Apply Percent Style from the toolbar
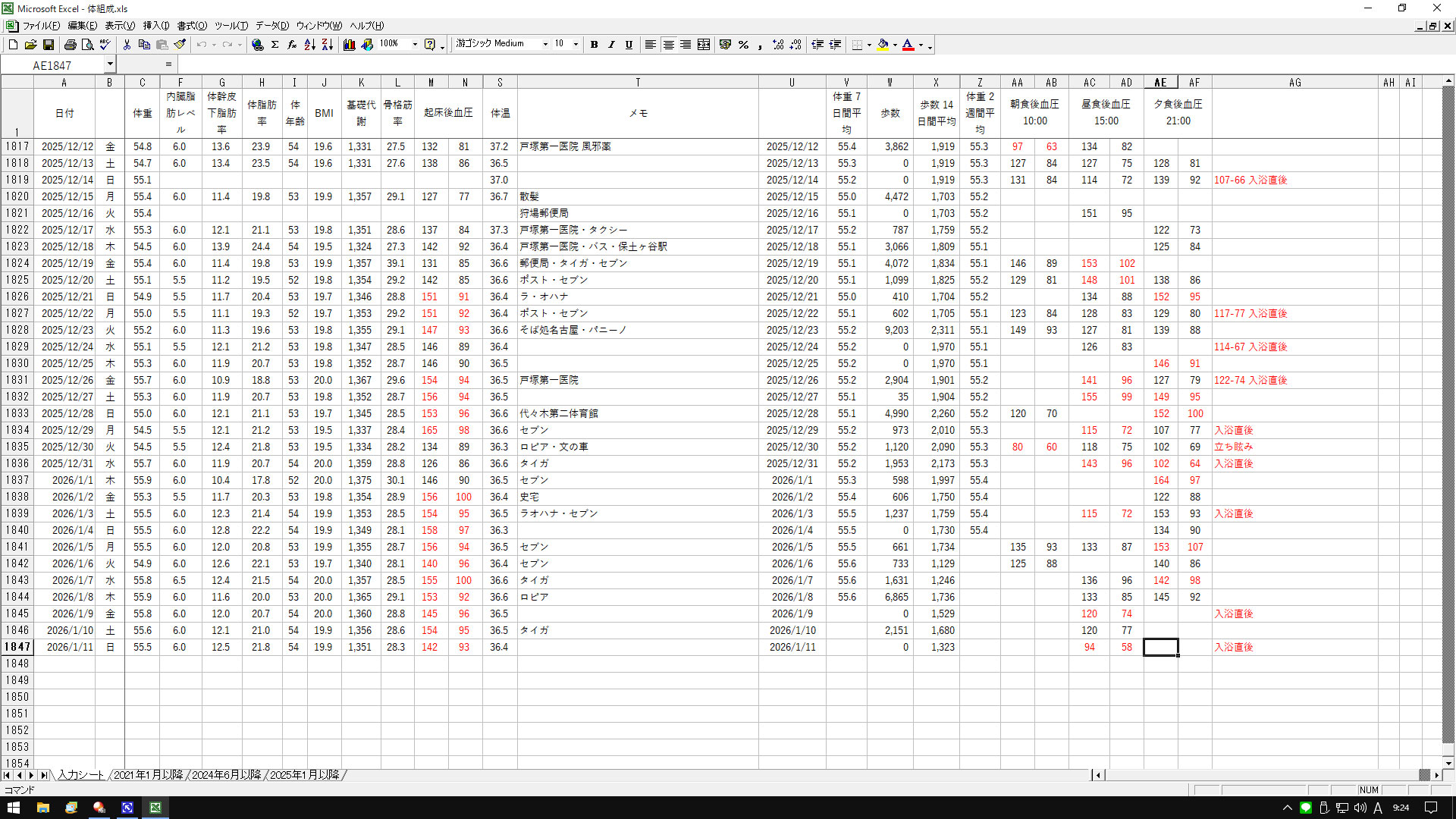Image resolution: width=1456 pixels, height=819 pixels. [743, 45]
